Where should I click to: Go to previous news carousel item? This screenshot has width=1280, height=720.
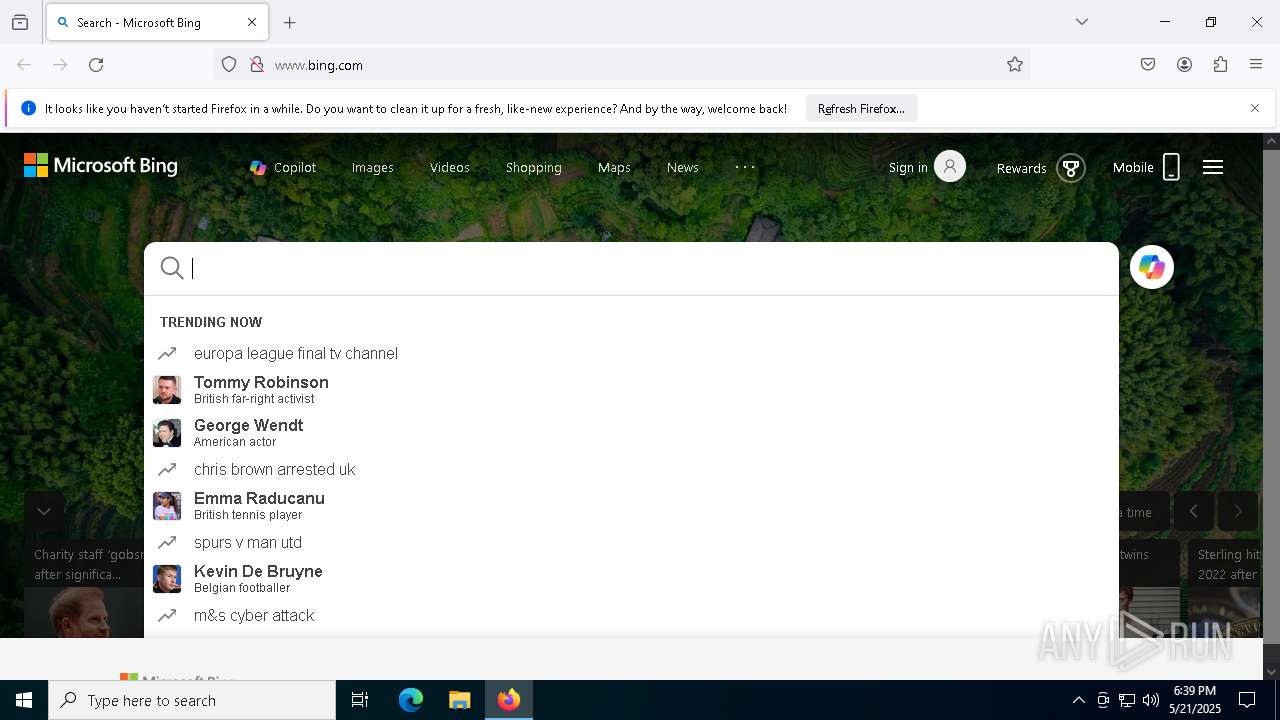1194,511
